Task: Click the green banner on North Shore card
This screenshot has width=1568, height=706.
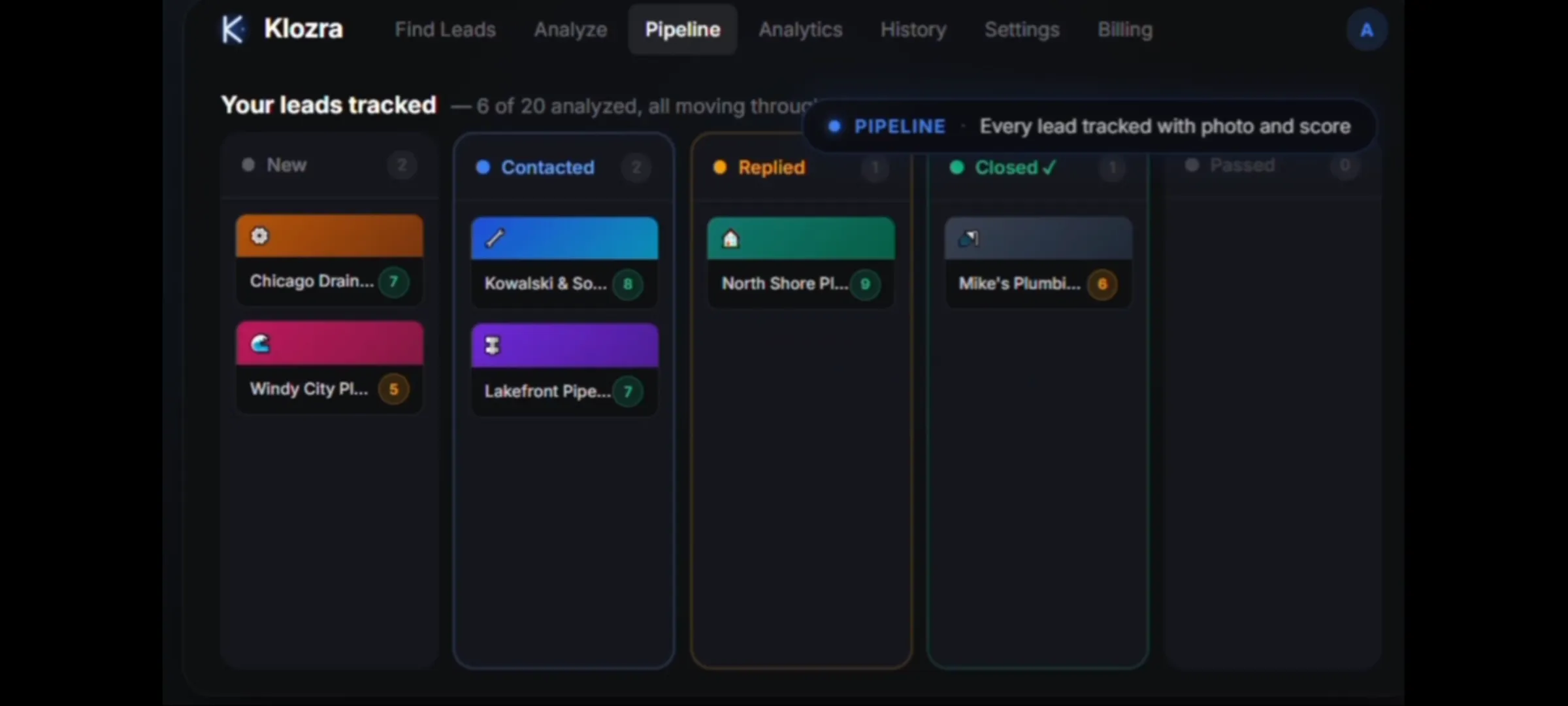Action: coord(801,238)
